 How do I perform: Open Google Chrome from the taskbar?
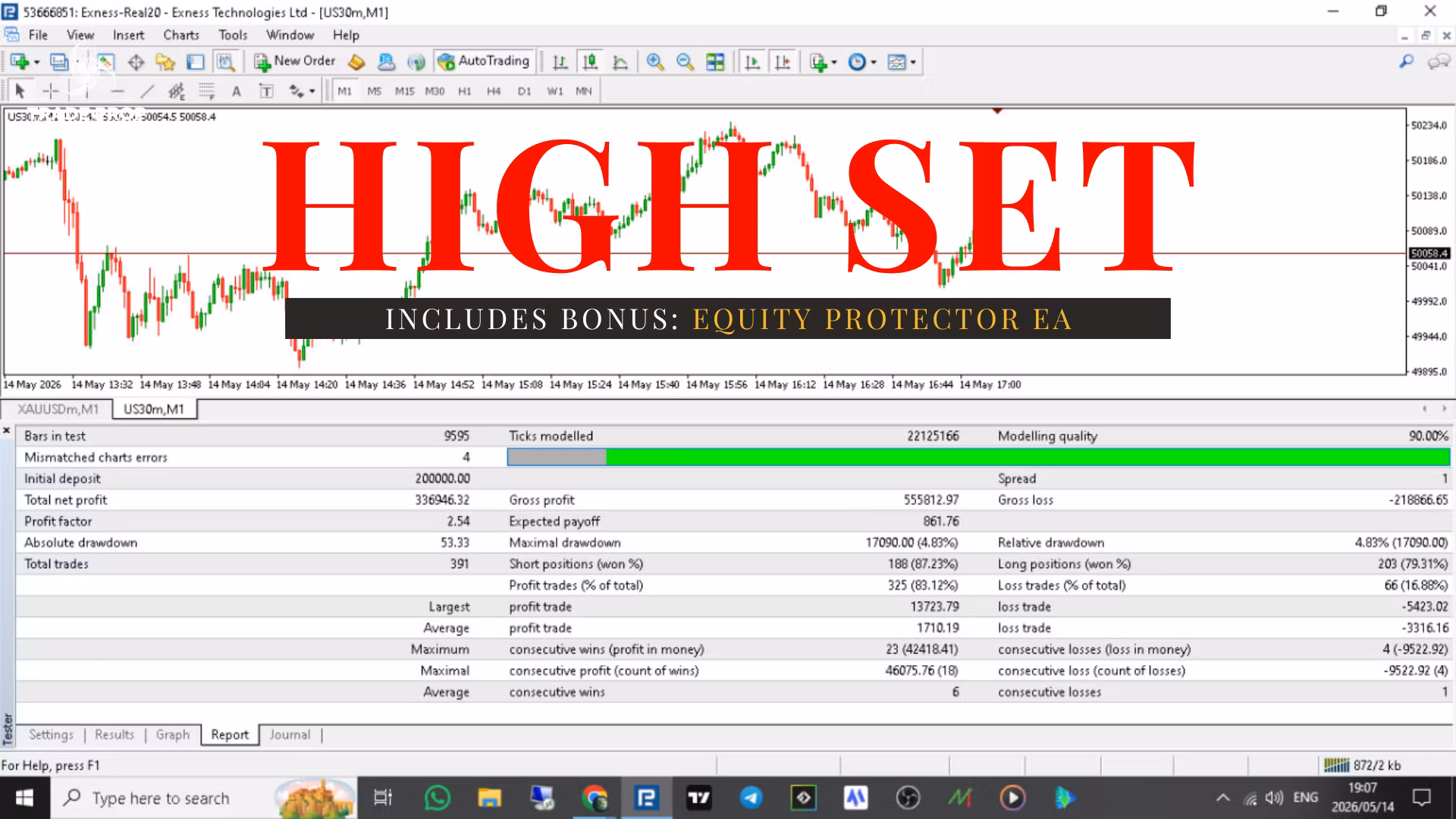click(595, 798)
